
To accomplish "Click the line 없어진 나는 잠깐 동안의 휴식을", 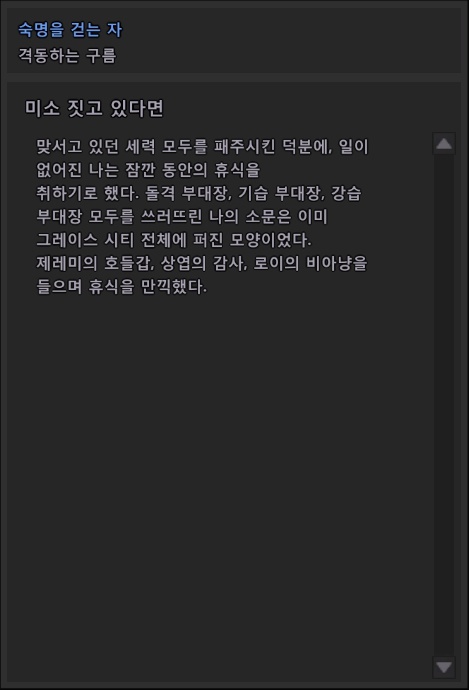I will [148, 170].
